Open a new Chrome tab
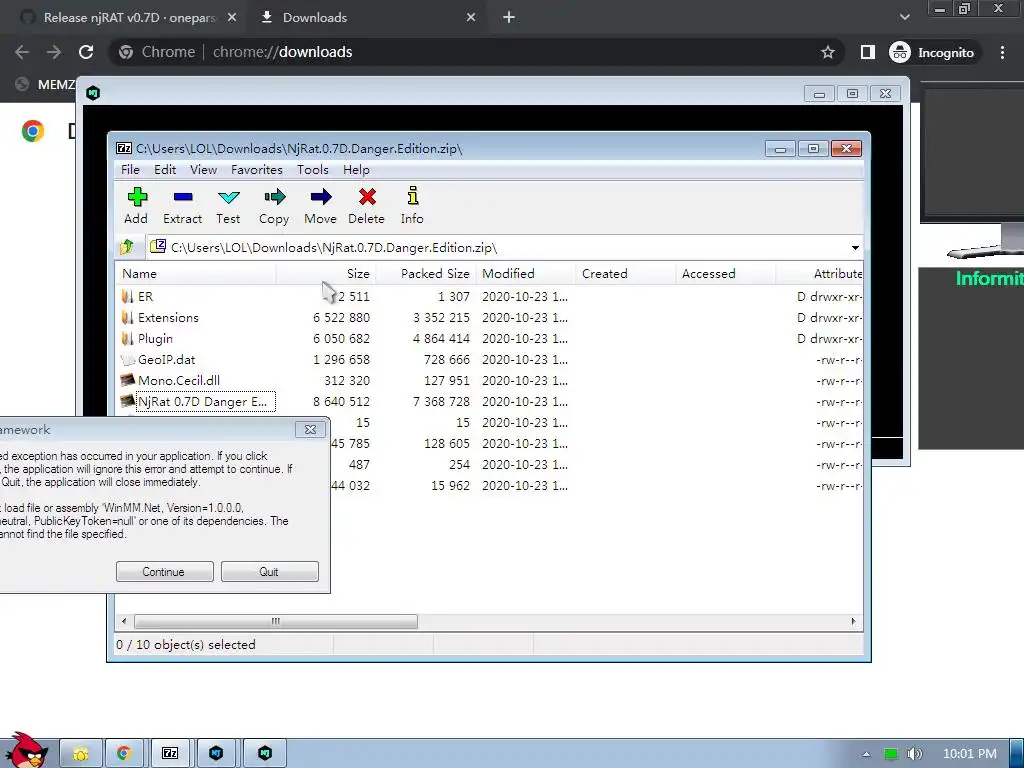 click(x=509, y=18)
